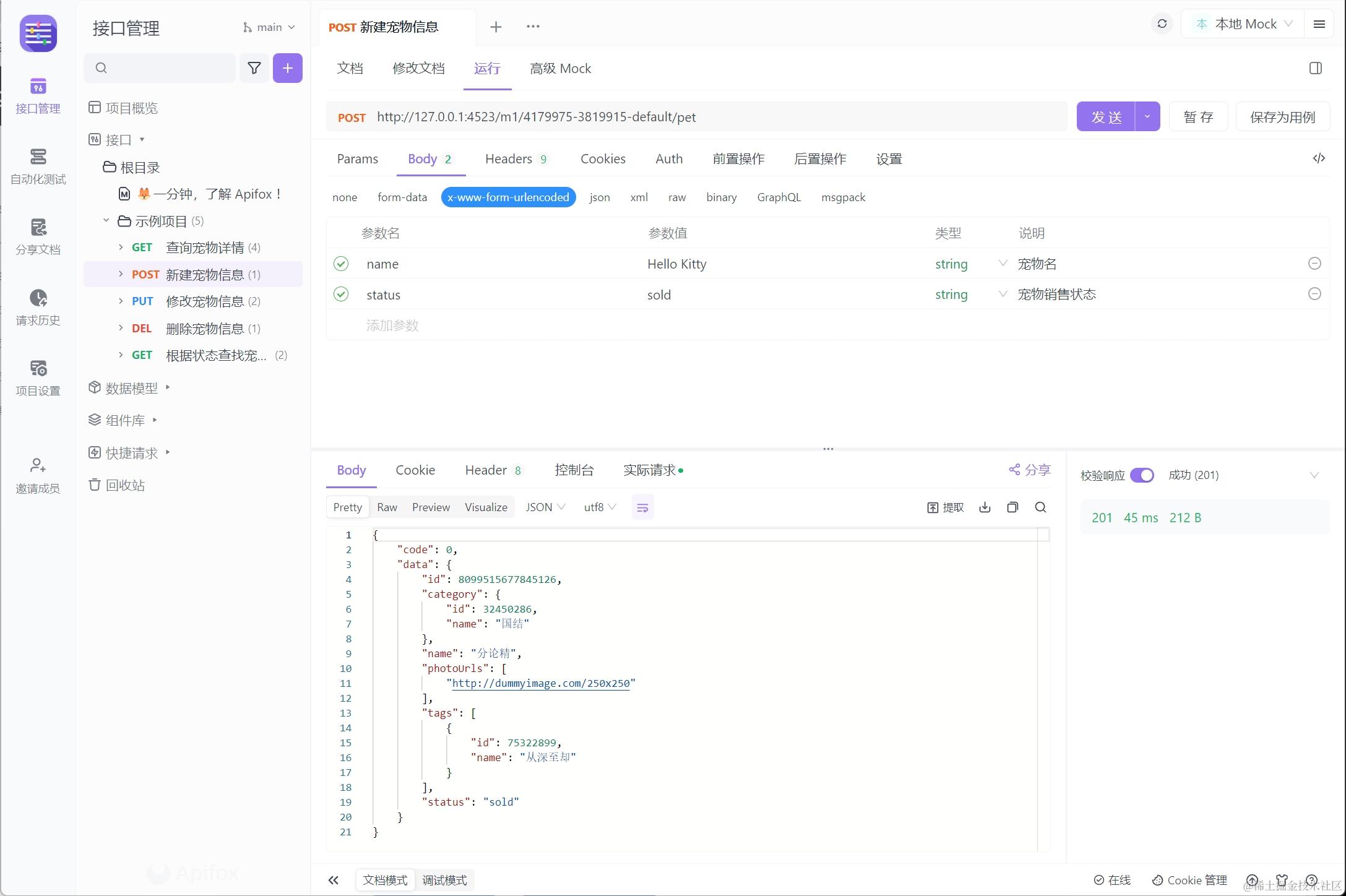
Task: Select the JSON response format dropdown
Action: point(545,507)
